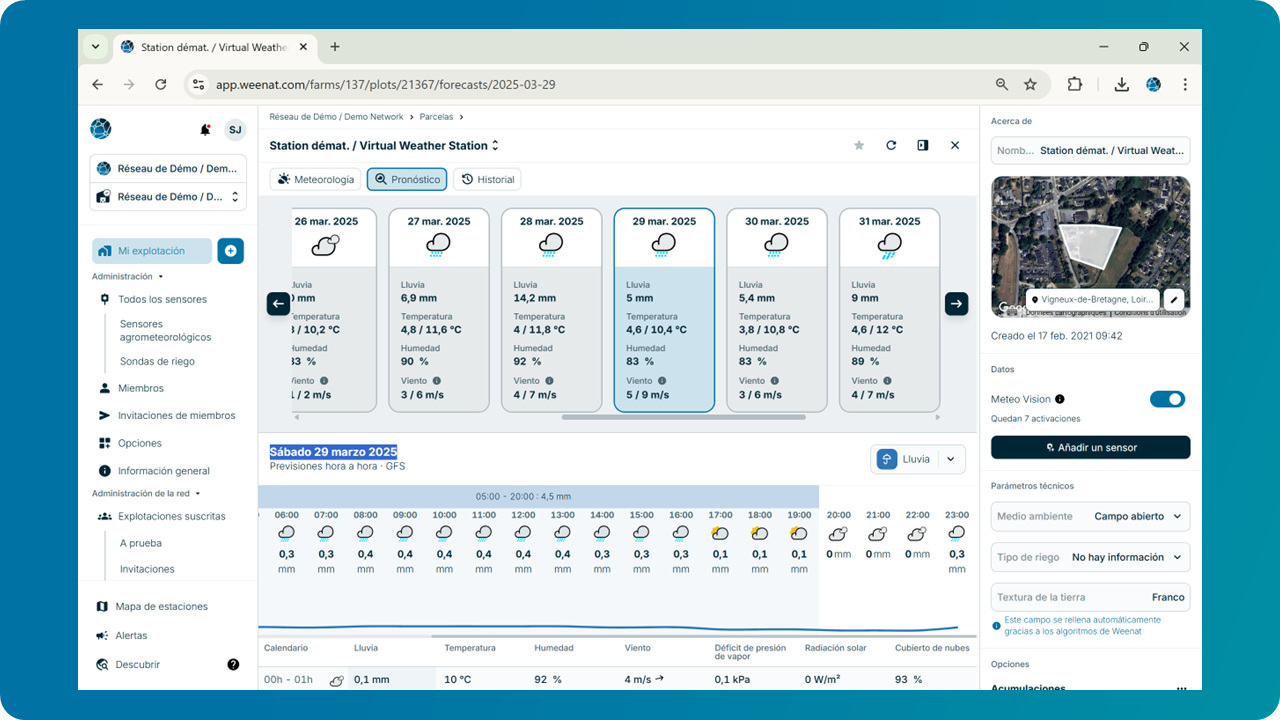Open a new browser tab

[335, 47]
